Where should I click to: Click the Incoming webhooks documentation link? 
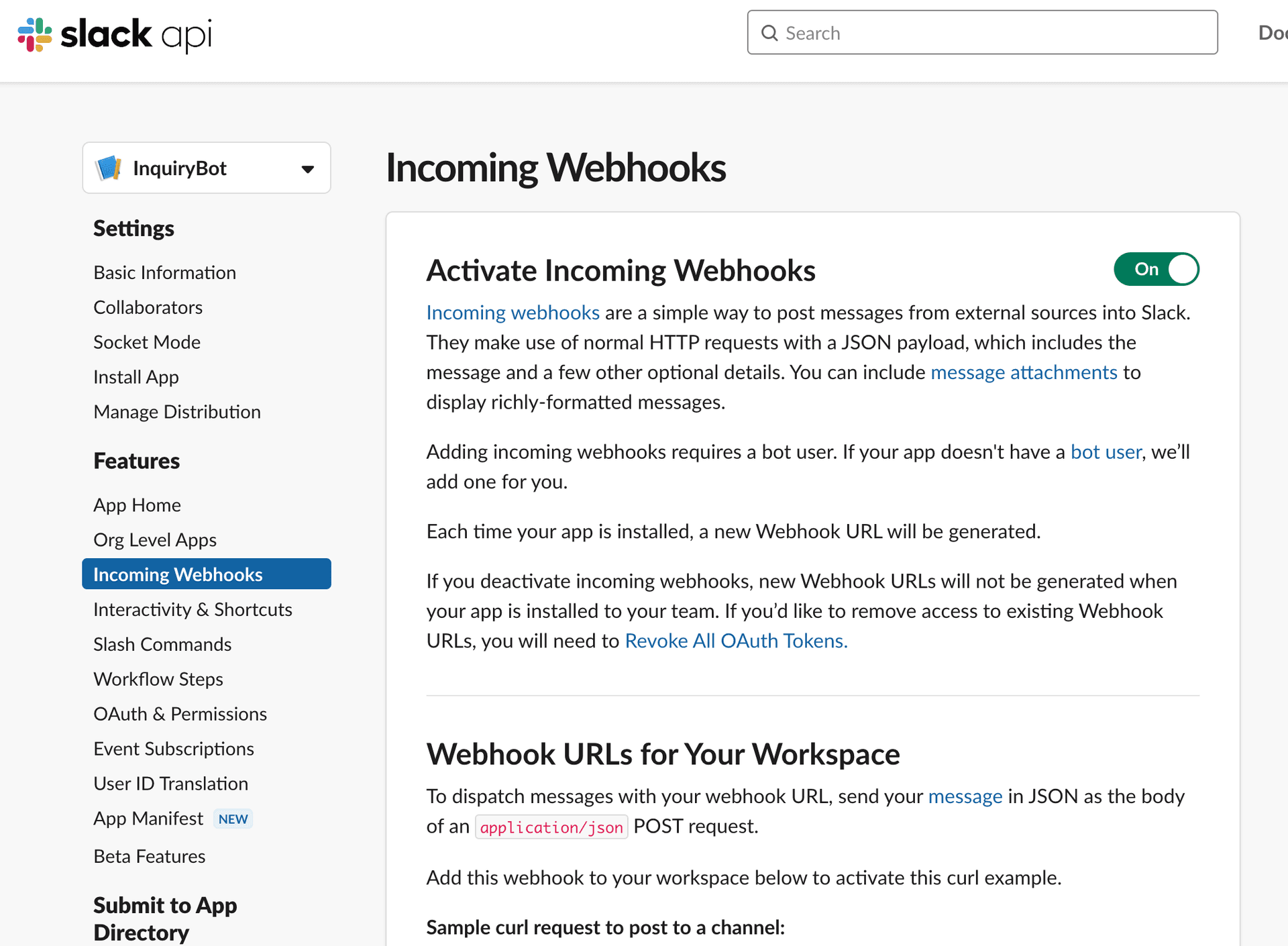513,312
